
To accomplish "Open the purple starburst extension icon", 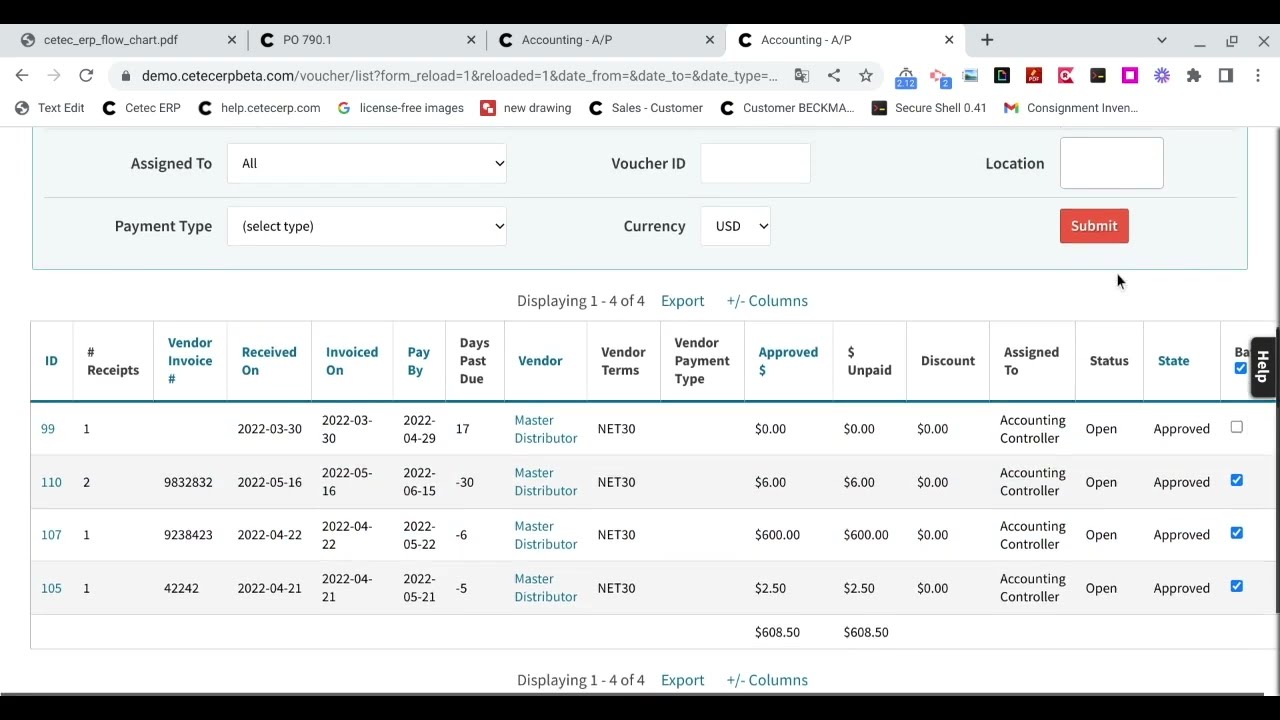I will point(1162,76).
